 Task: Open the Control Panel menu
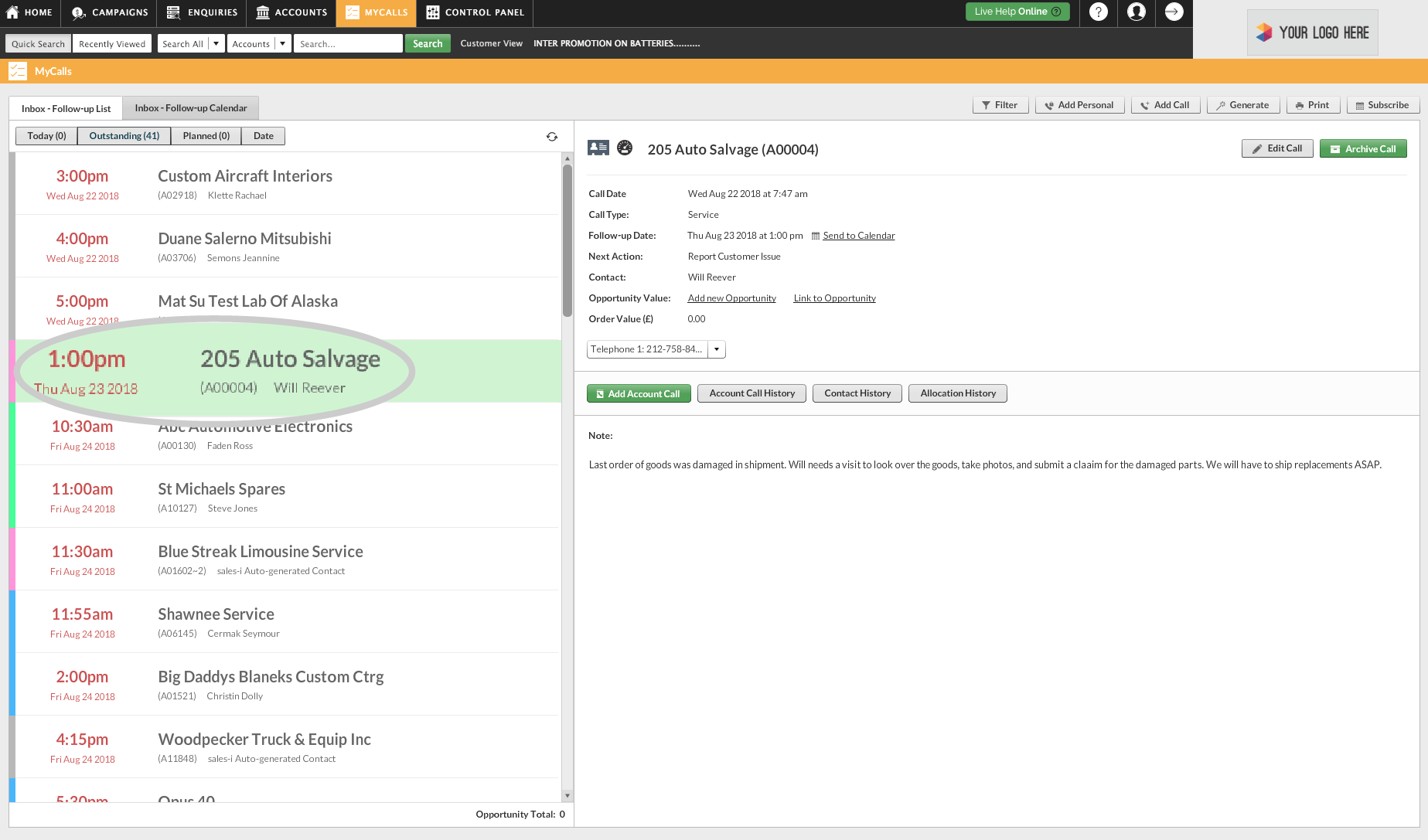tap(475, 12)
